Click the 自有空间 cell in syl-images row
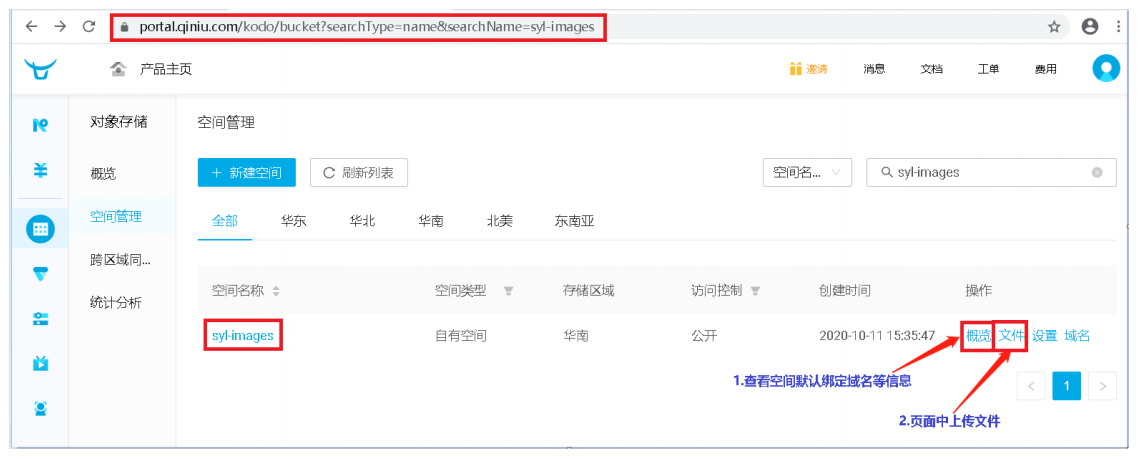 (x=460, y=336)
